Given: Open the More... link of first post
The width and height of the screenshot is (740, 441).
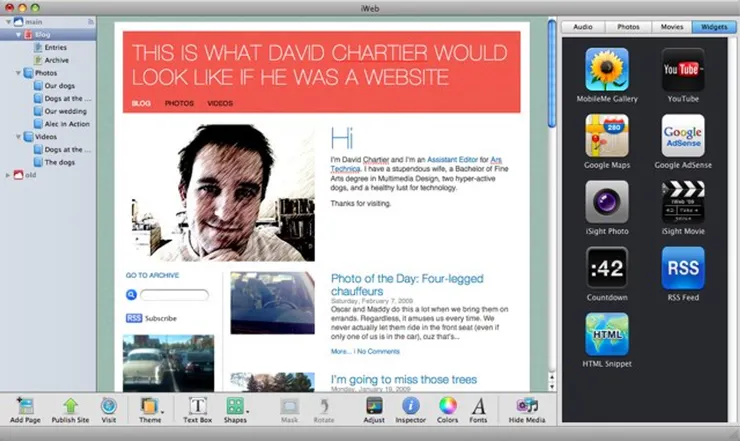Looking at the screenshot, I should (341, 351).
